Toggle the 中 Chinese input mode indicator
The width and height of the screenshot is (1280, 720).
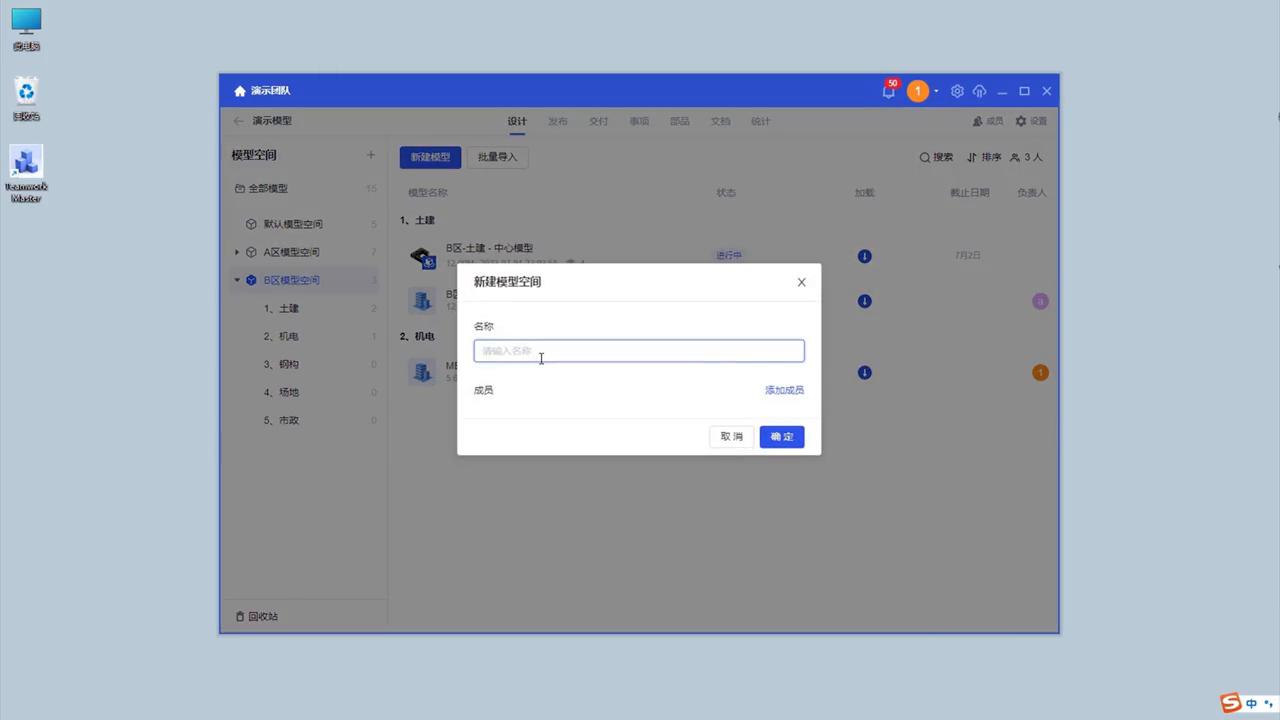1251,703
